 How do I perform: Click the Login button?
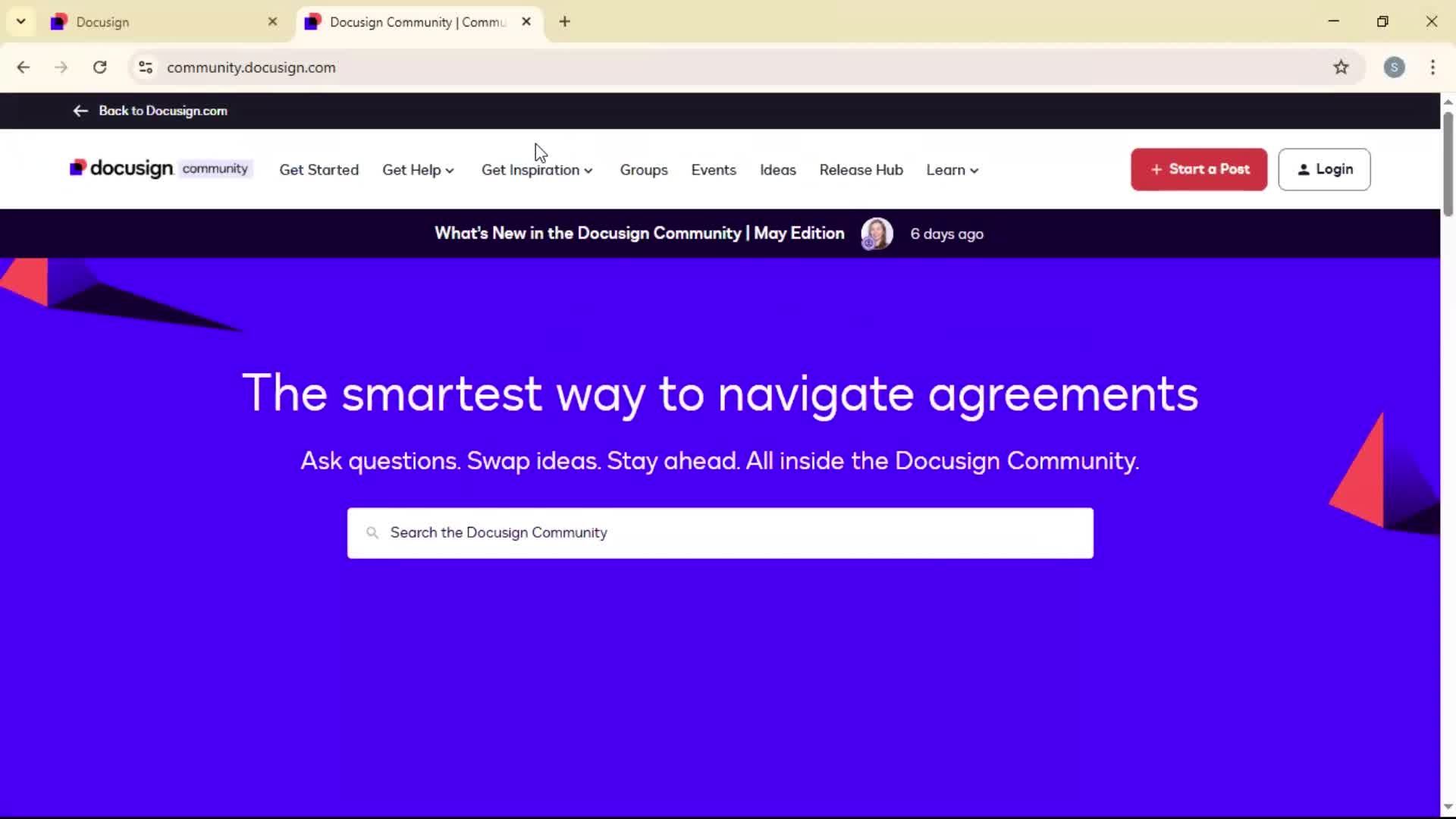[1324, 169]
